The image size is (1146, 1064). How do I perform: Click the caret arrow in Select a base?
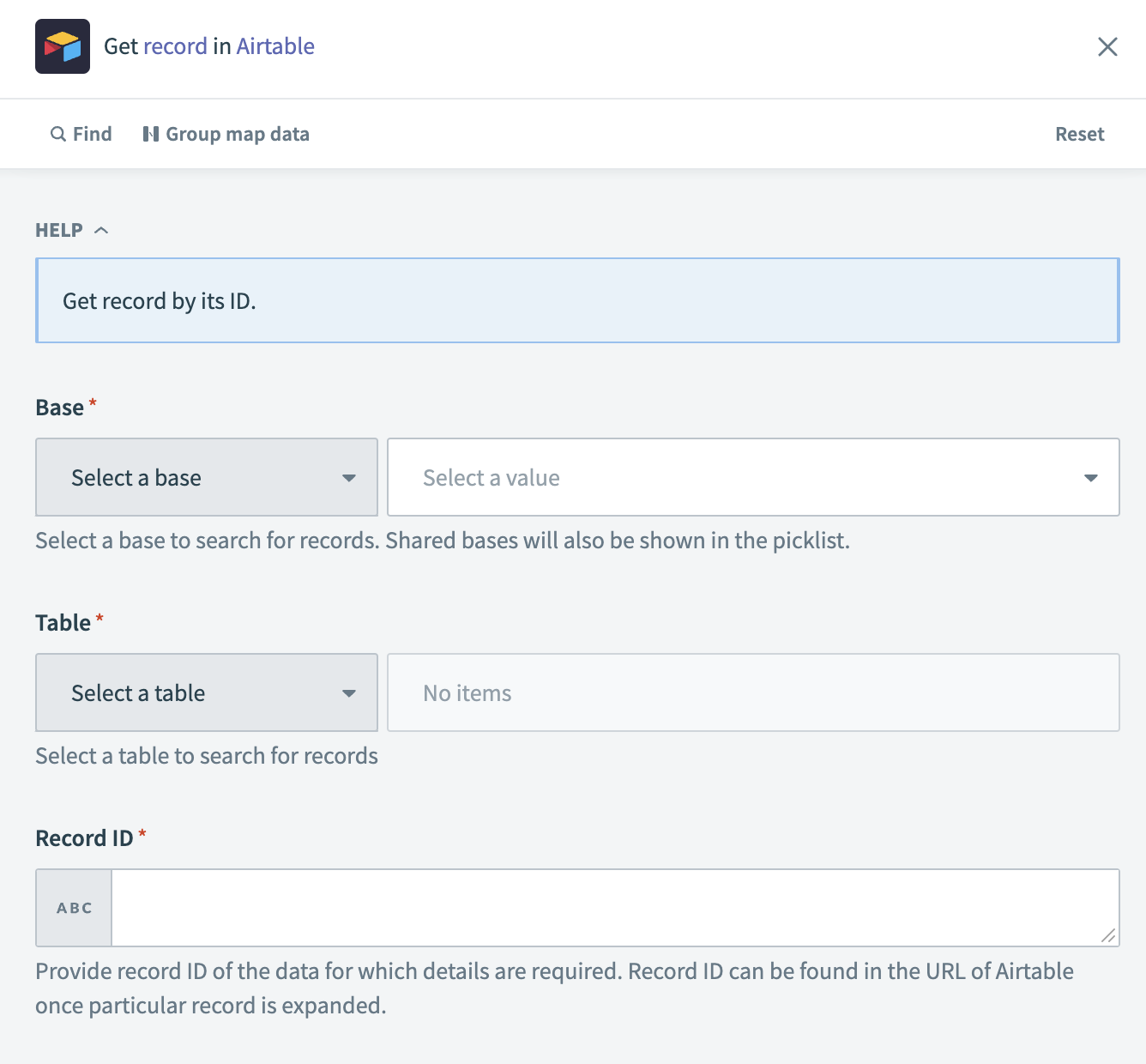coord(348,478)
